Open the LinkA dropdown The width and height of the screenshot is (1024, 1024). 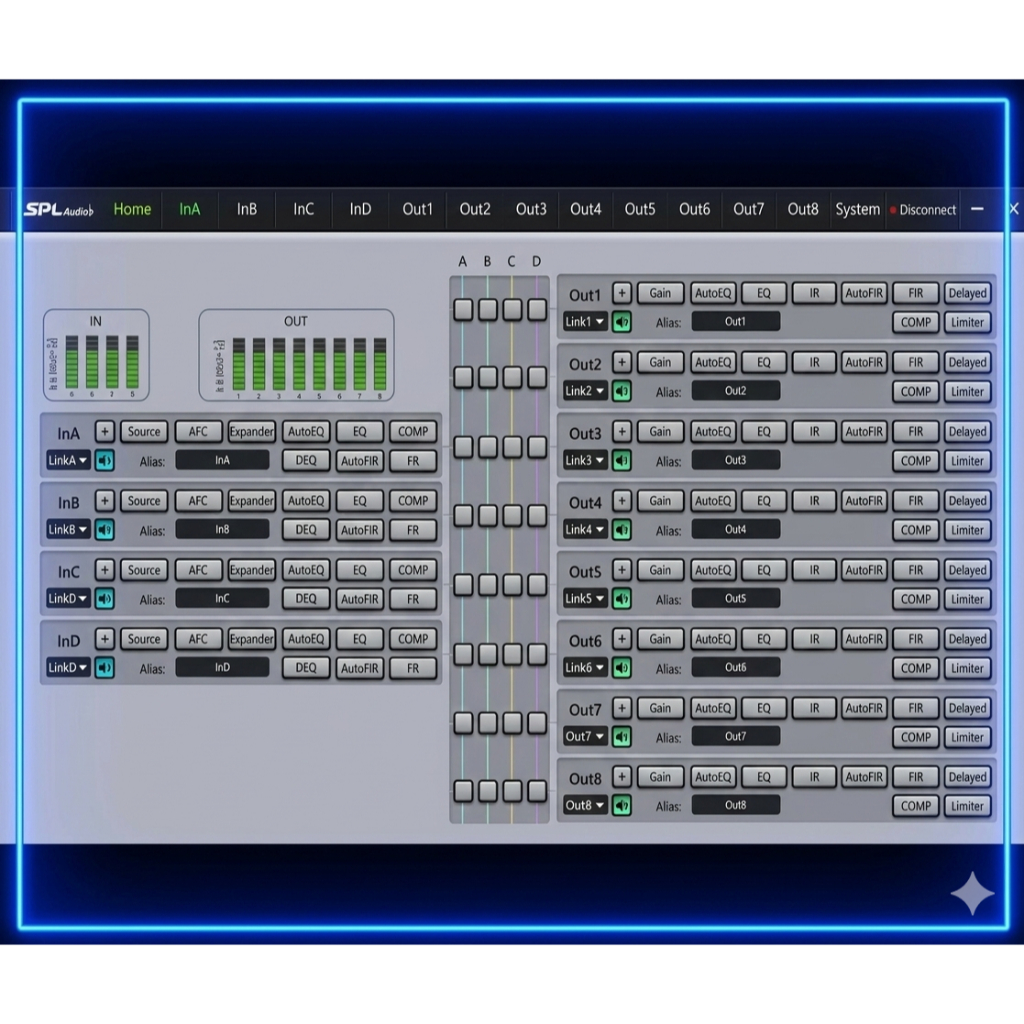(x=68, y=460)
